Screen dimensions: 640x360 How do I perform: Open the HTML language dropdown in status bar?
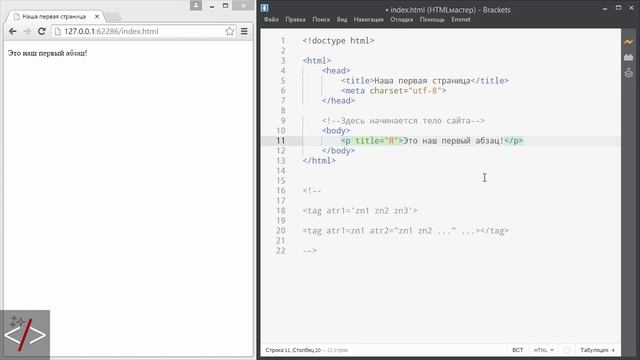point(543,350)
